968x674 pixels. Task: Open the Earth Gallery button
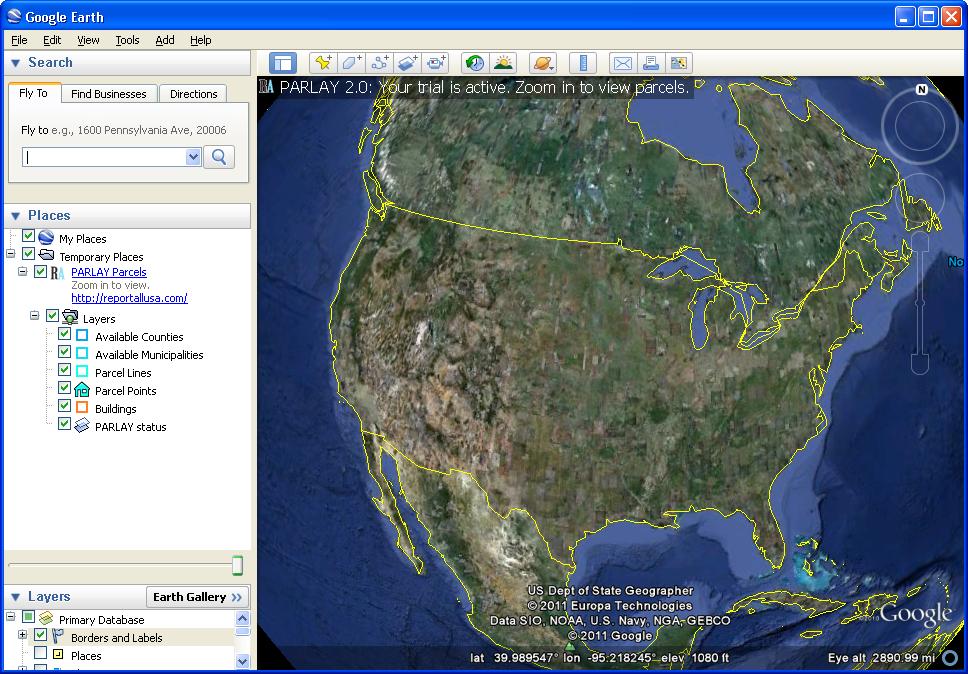click(x=198, y=597)
